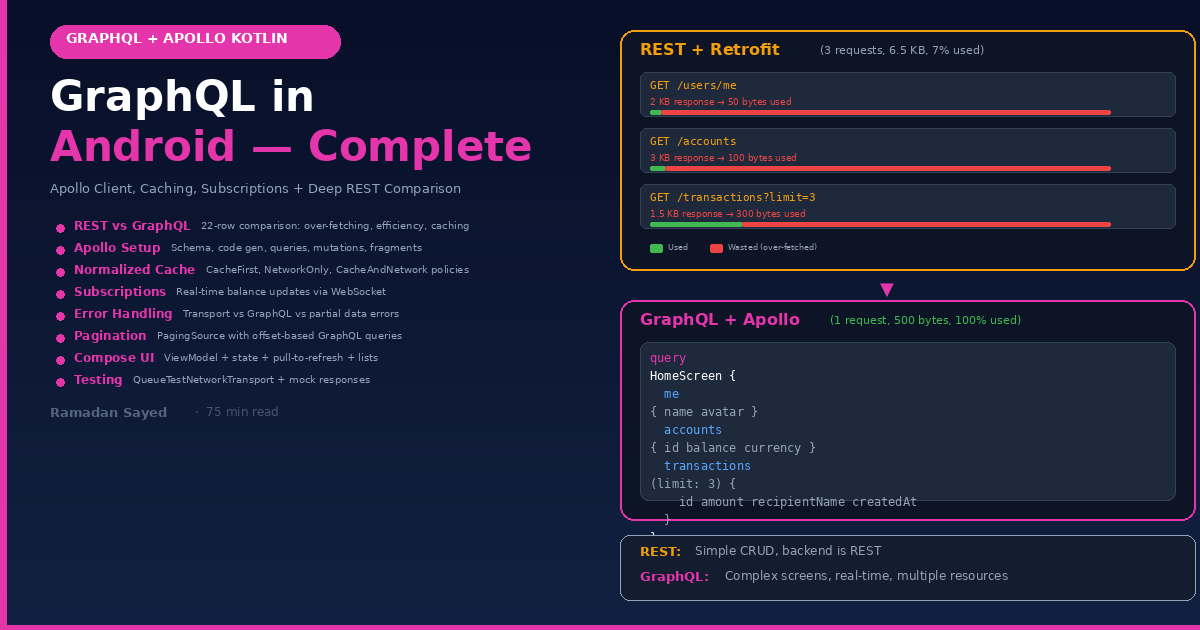
Task: Click the bullet dot beside Error Handling
Action: coord(60,316)
